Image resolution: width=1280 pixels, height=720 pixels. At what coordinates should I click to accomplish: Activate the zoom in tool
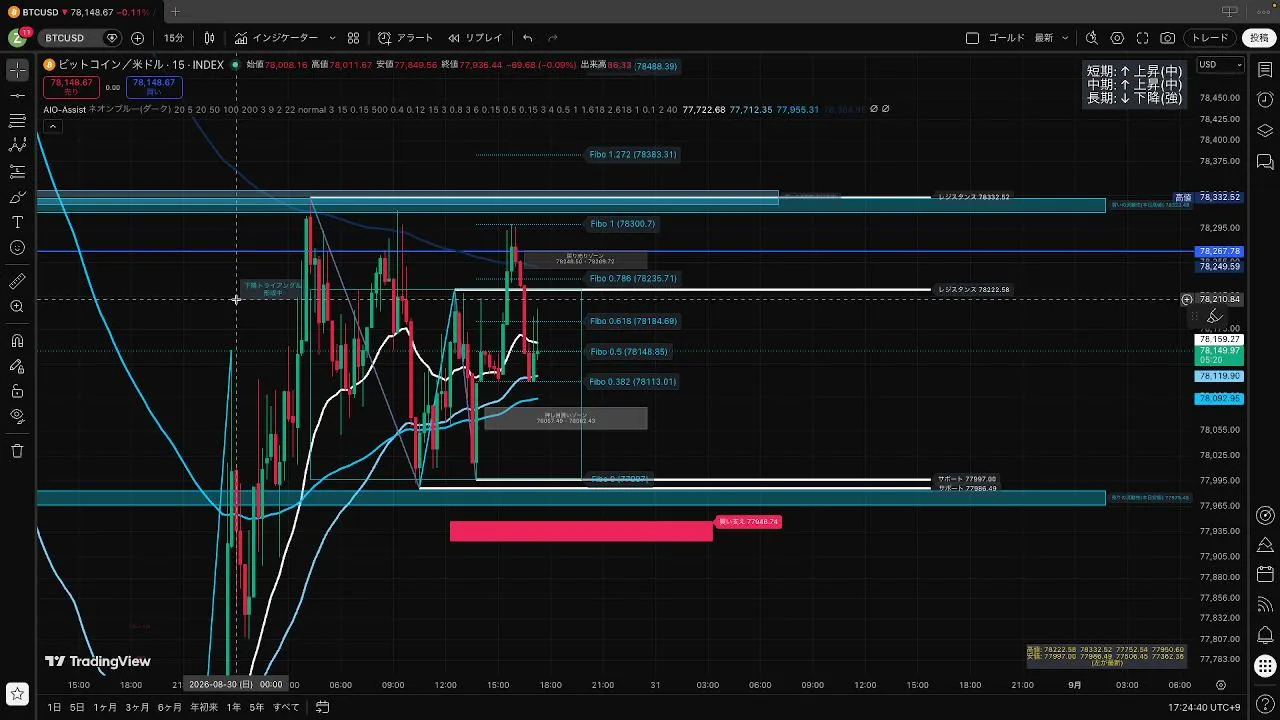(x=17, y=307)
